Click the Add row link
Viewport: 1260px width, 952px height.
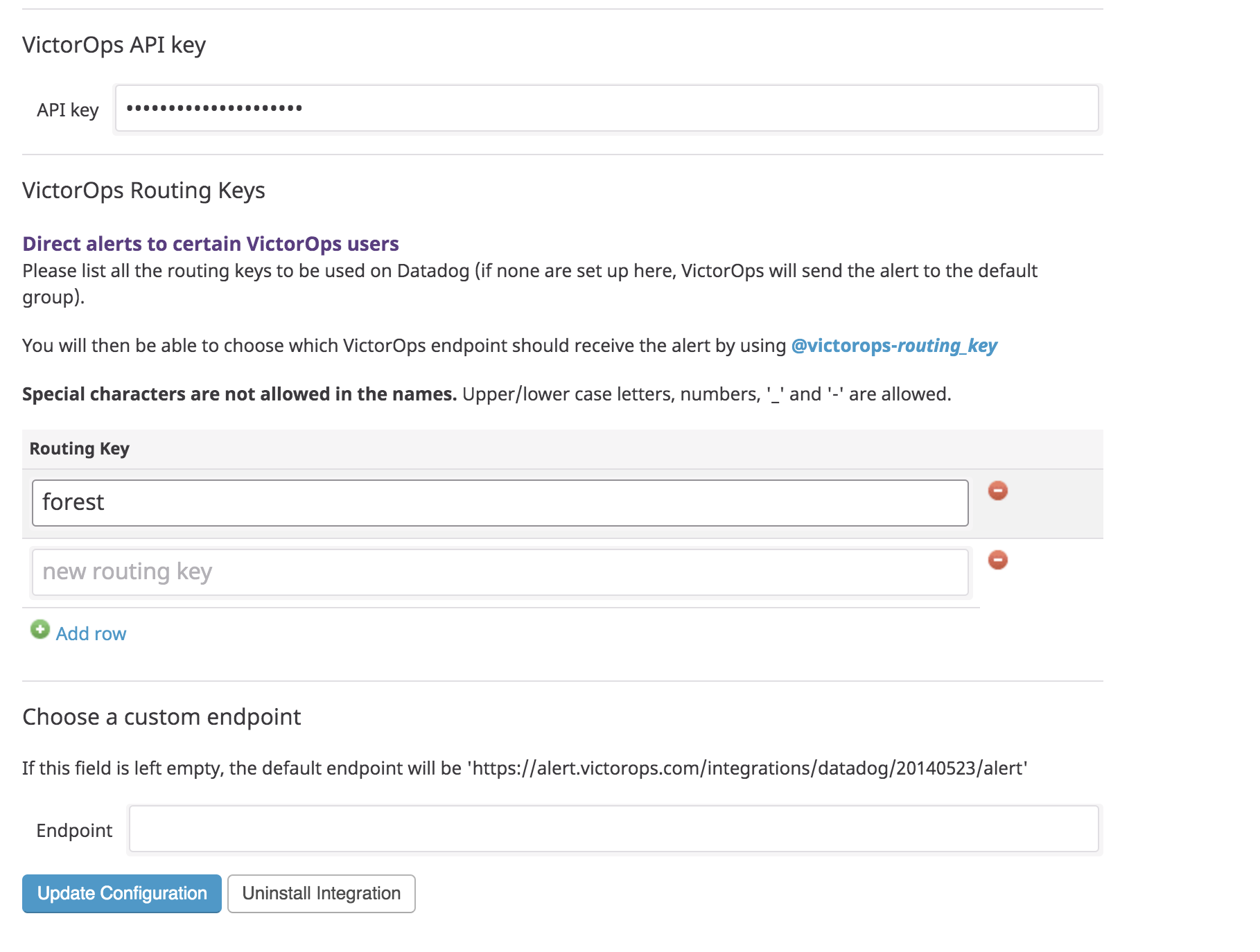(x=91, y=633)
